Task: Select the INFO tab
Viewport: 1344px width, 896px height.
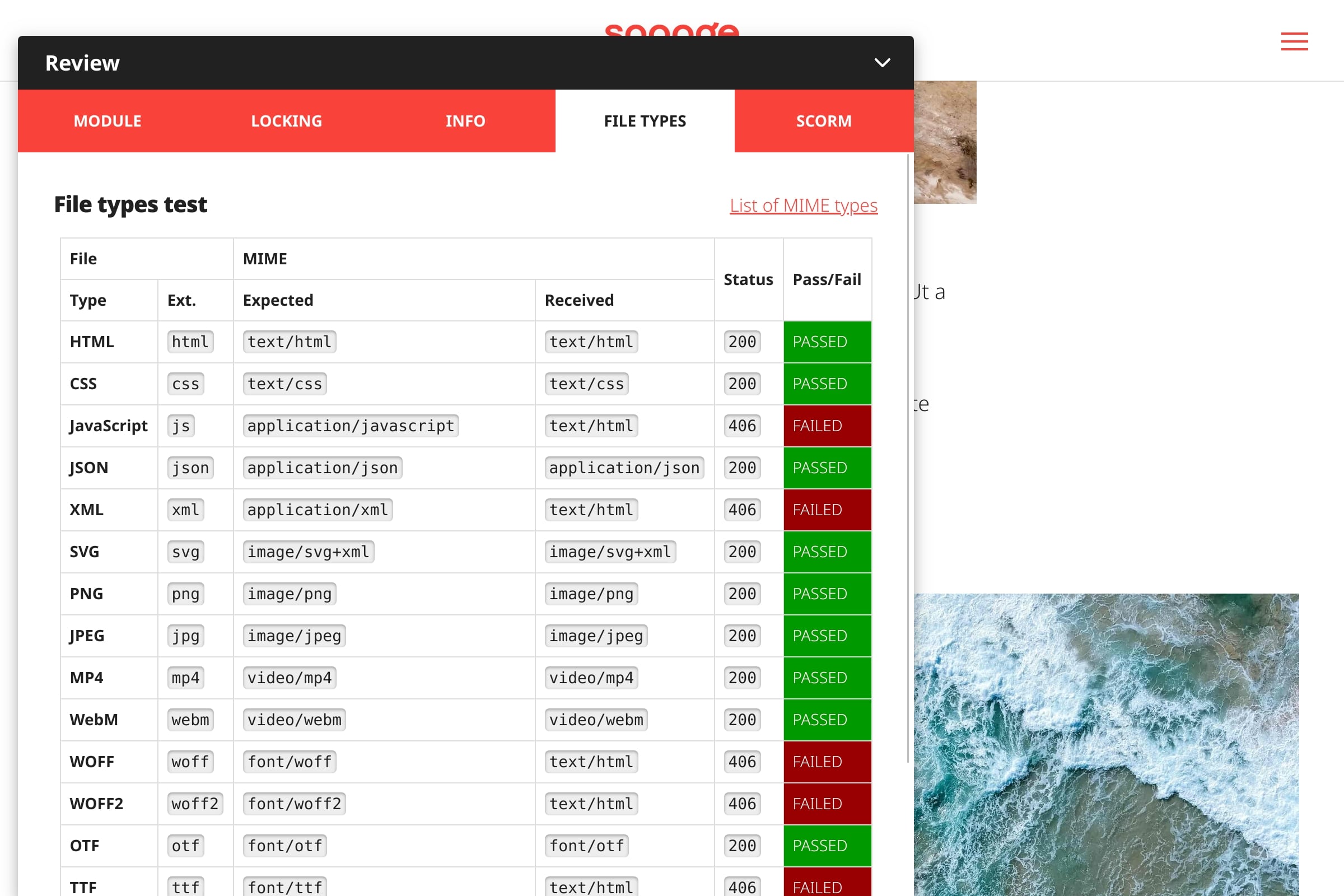Action: [x=465, y=120]
